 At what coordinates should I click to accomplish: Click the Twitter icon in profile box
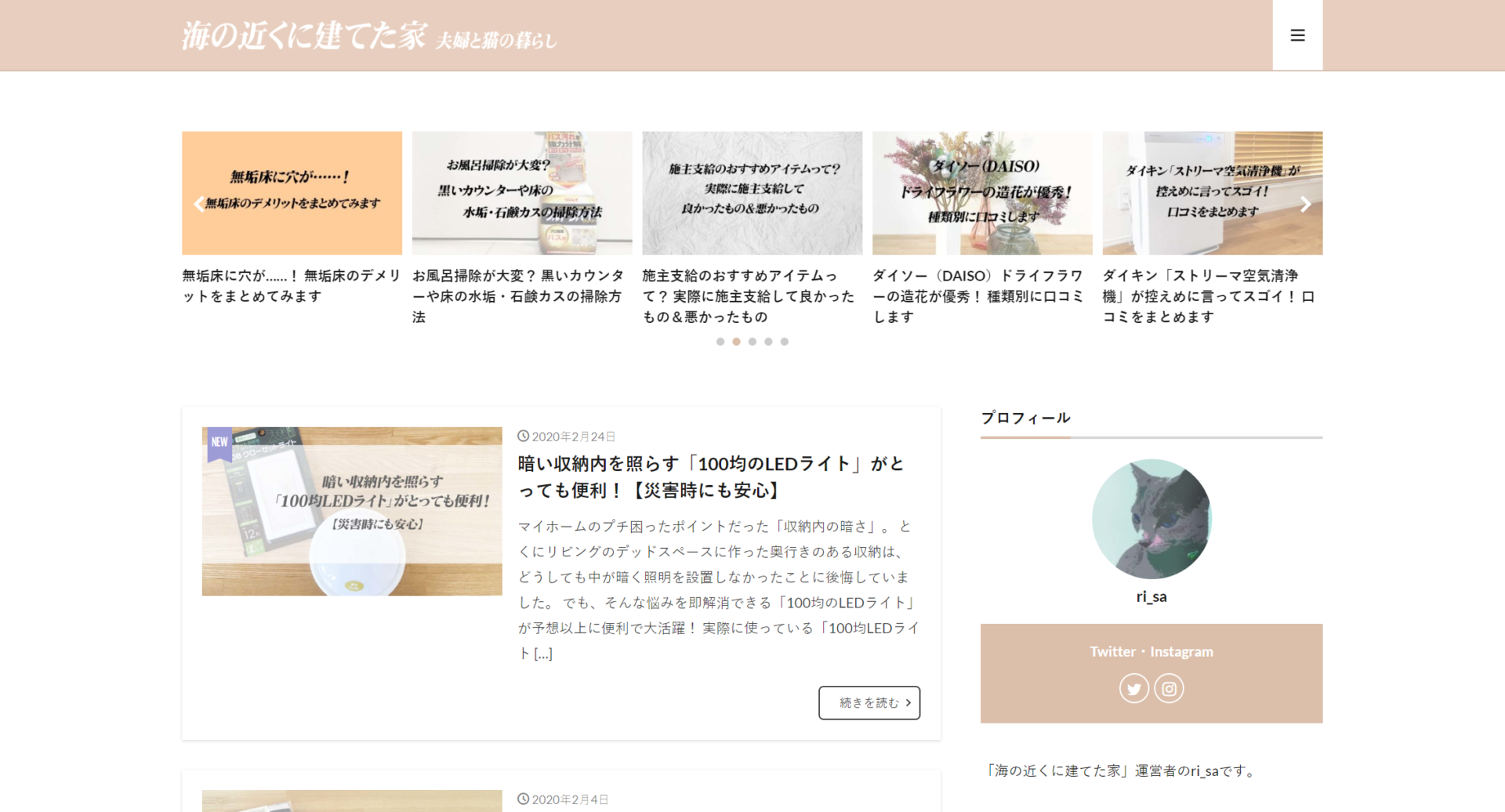[1133, 689]
